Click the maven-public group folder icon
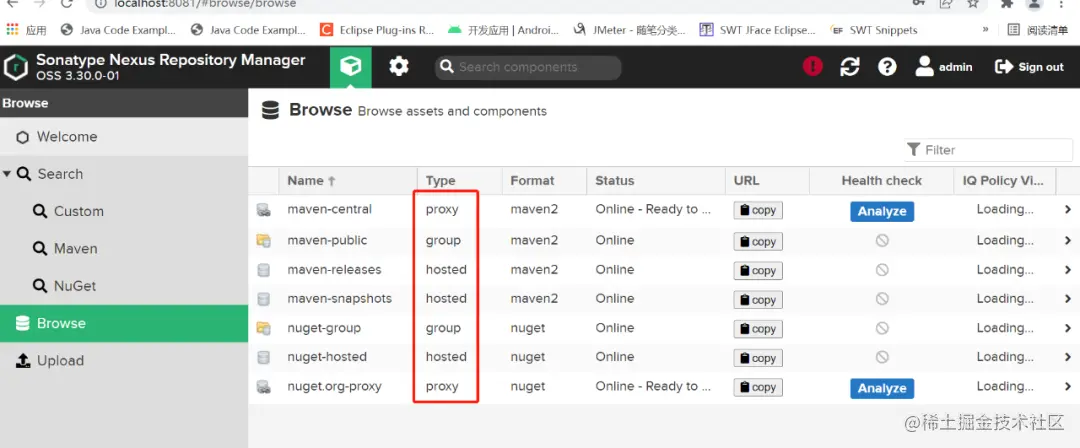The height and width of the screenshot is (448, 1080). (263, 241)
